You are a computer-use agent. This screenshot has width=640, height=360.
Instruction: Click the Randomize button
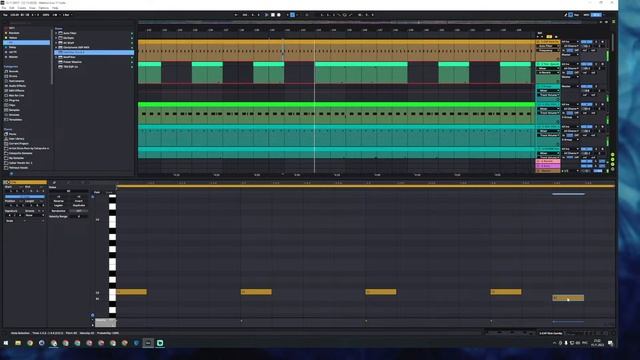58,211
